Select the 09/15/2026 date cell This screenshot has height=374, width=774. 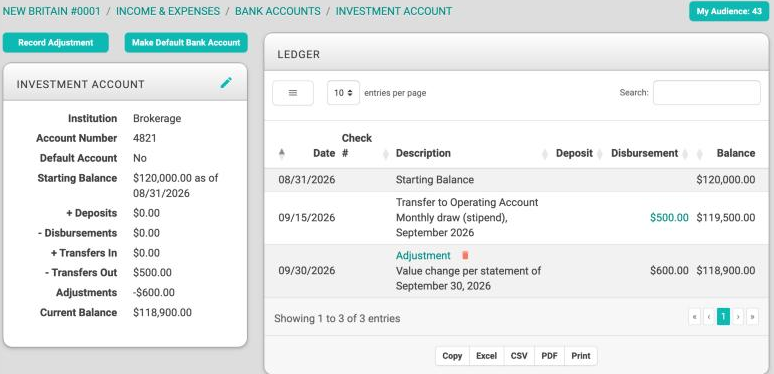(x=307, y=218)
